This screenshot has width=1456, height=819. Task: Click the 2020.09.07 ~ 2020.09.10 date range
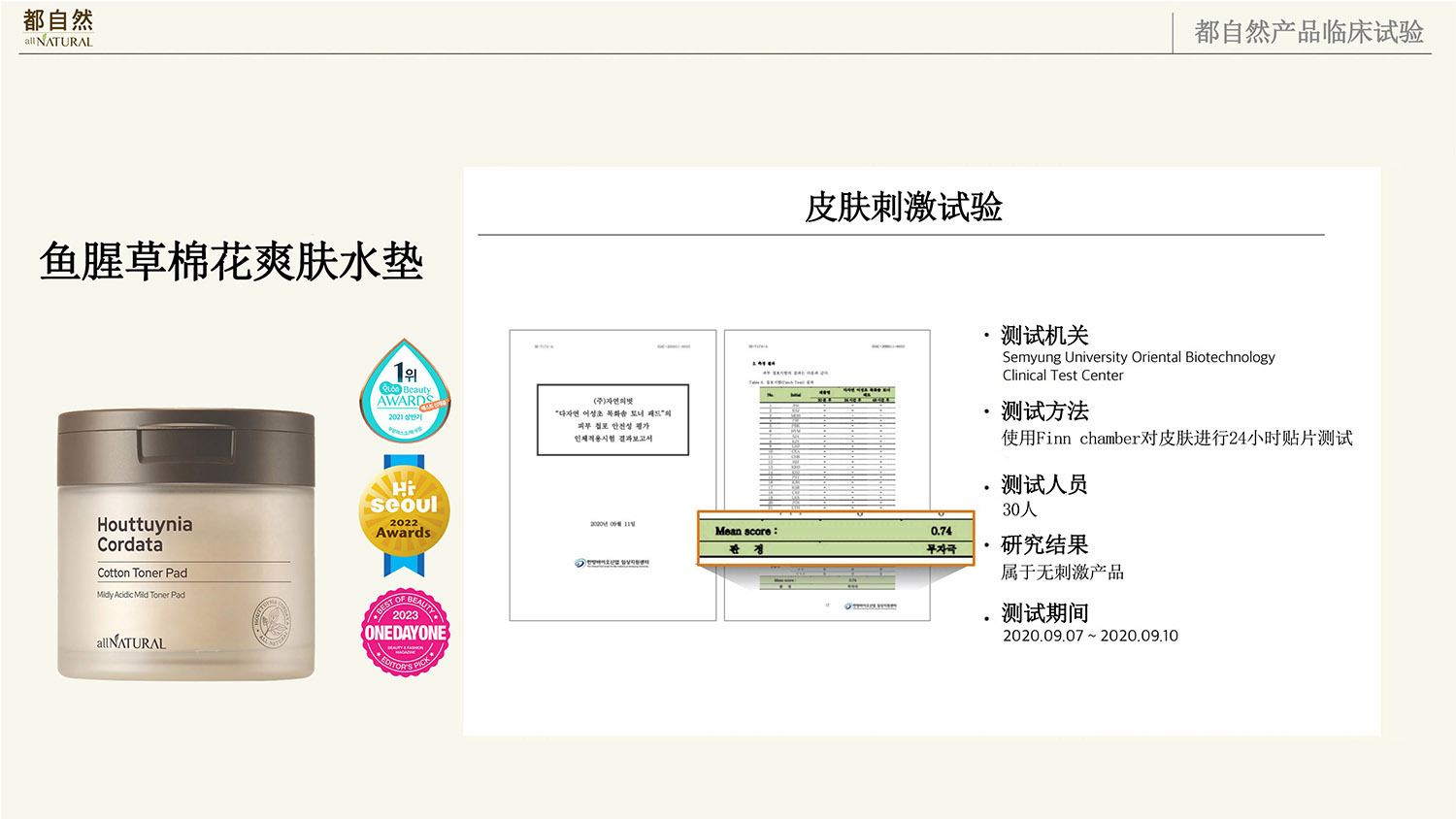point(1090,636)
